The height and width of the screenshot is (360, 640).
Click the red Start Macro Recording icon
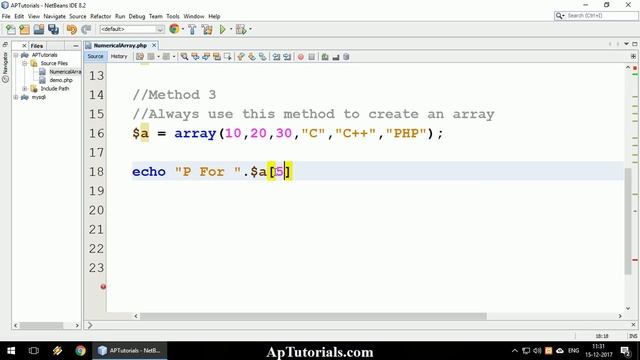tap(301, 57)
